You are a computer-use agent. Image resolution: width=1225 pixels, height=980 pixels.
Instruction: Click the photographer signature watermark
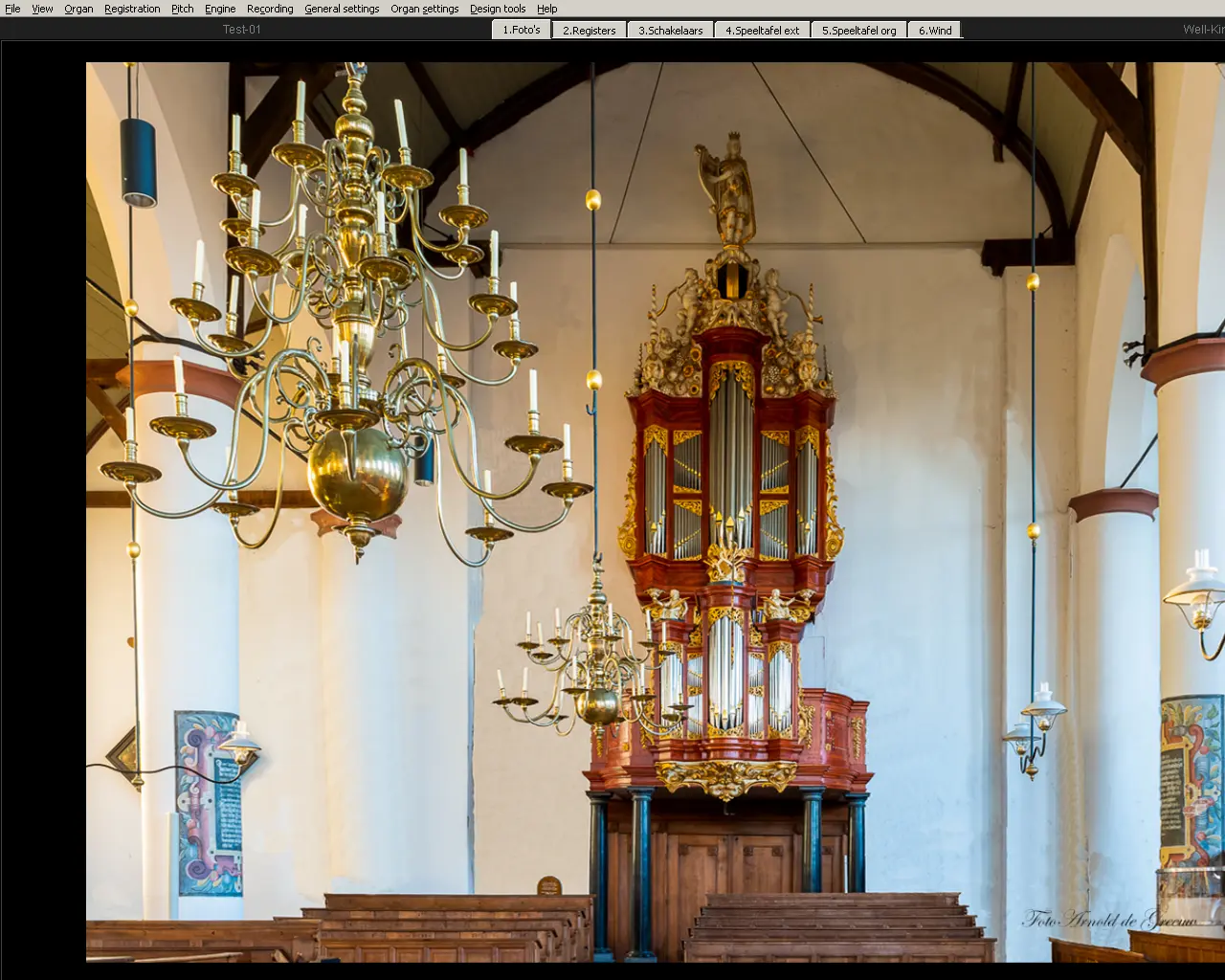coord(1110,920)
